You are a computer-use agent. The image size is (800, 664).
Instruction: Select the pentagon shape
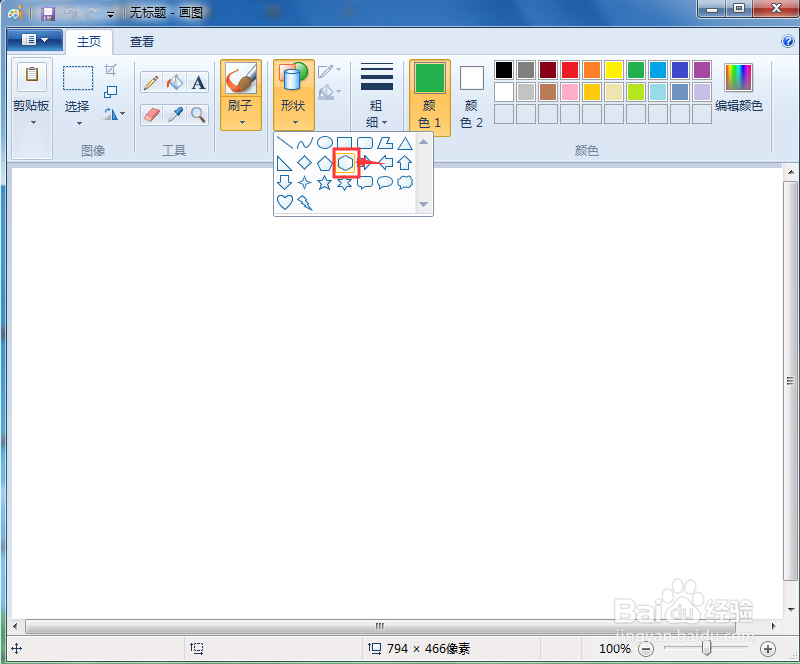pyautogui.click(x=324, y=163)
